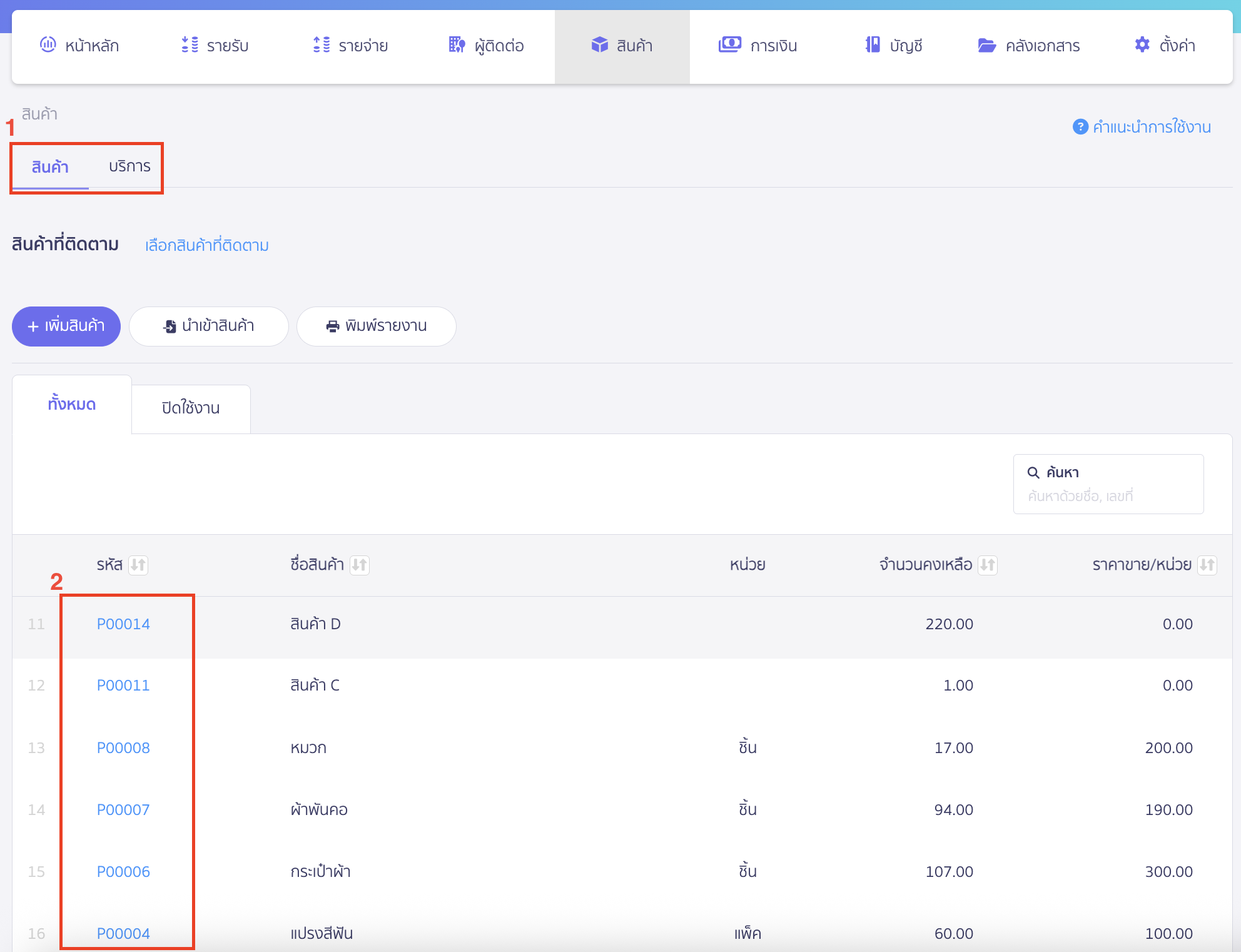Viewport: 1241px width, 952px height.
Task: Toggle sorting by product name column
Action: click(360, 565)
